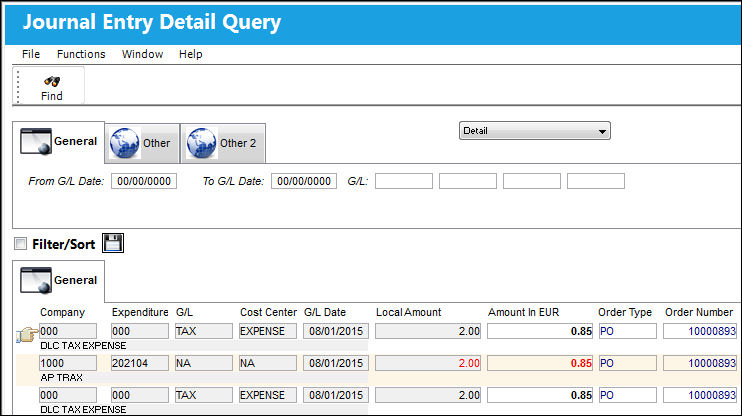Switch to the Other tab
This screenshot has width=742, height=416.
142,143
